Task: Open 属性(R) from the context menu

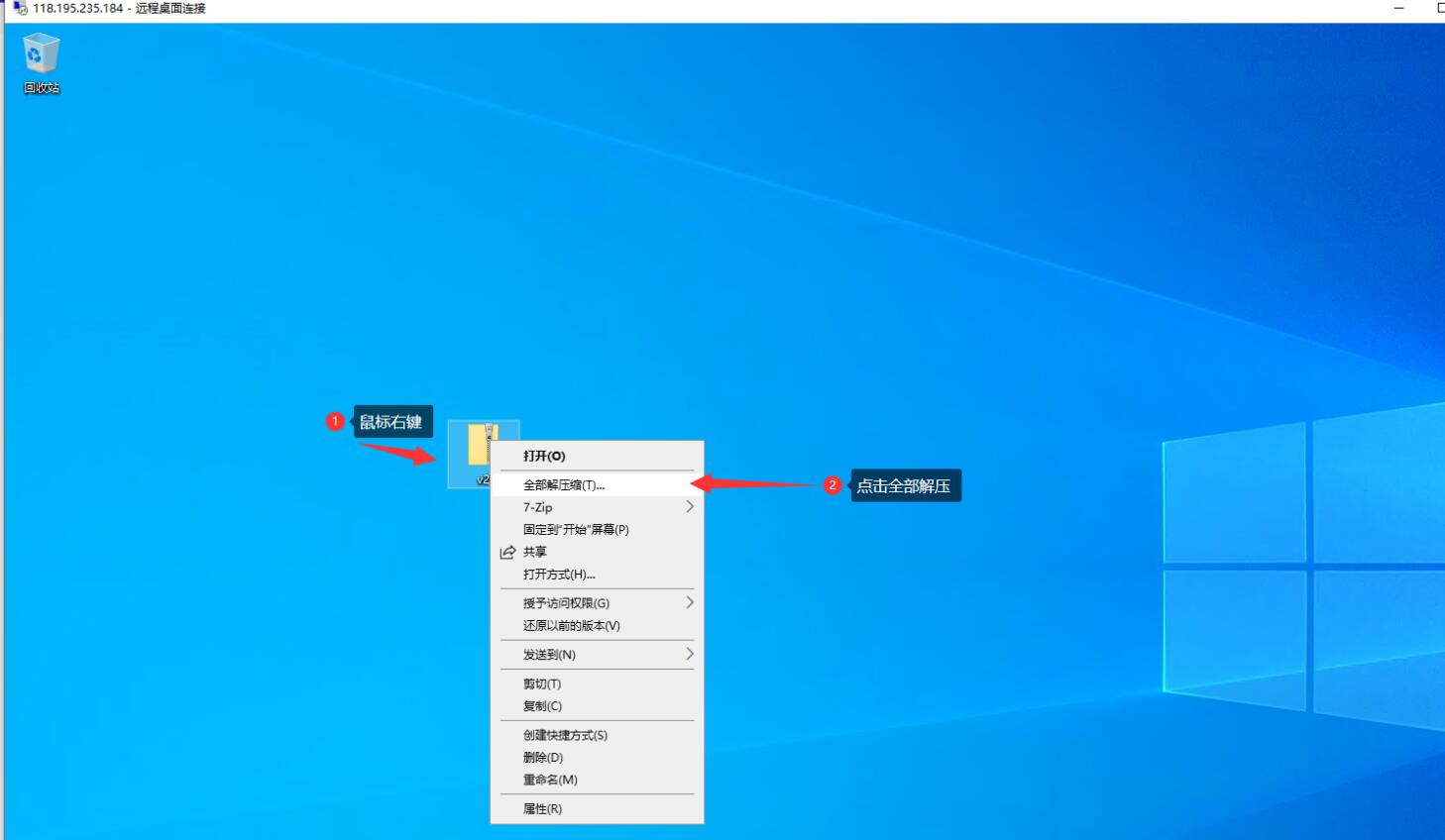Action: [597, 809]
